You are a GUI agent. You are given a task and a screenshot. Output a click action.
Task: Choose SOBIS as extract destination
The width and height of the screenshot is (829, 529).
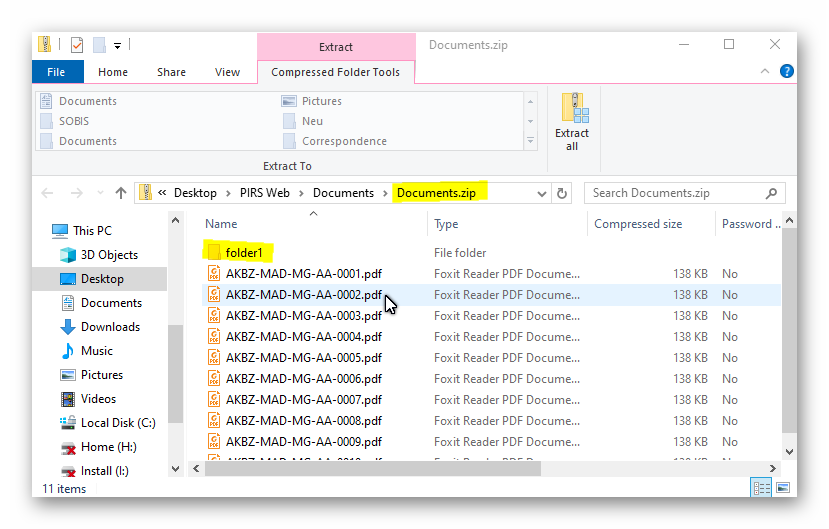(65, 121)
